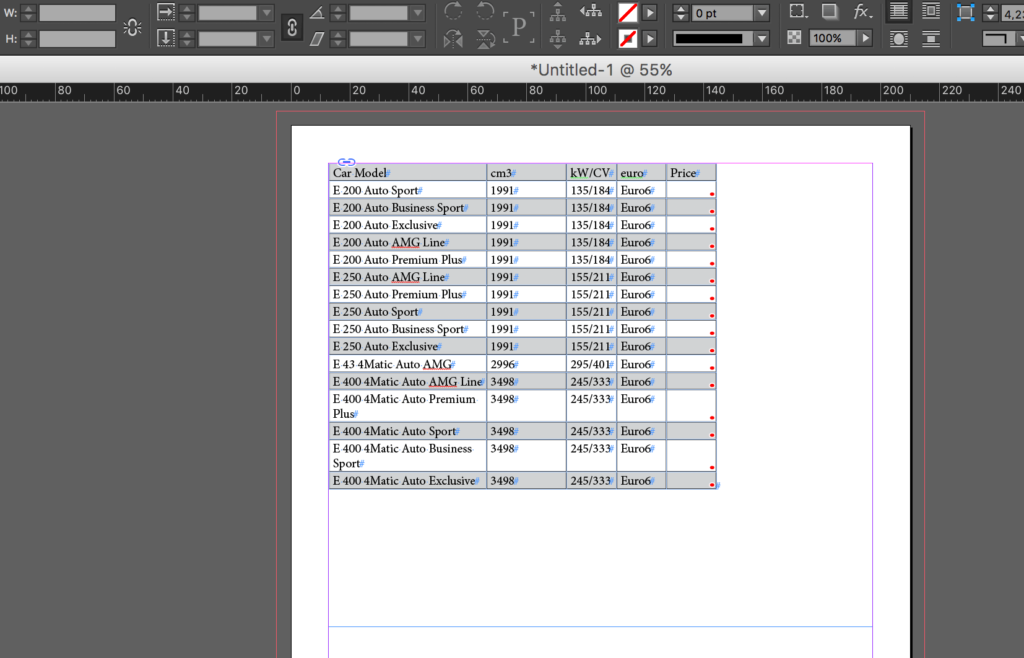Image resolution: width=1024 pixels, height=658 pixels.
Task: Click the Select Content icon
Action: [558, 39]
